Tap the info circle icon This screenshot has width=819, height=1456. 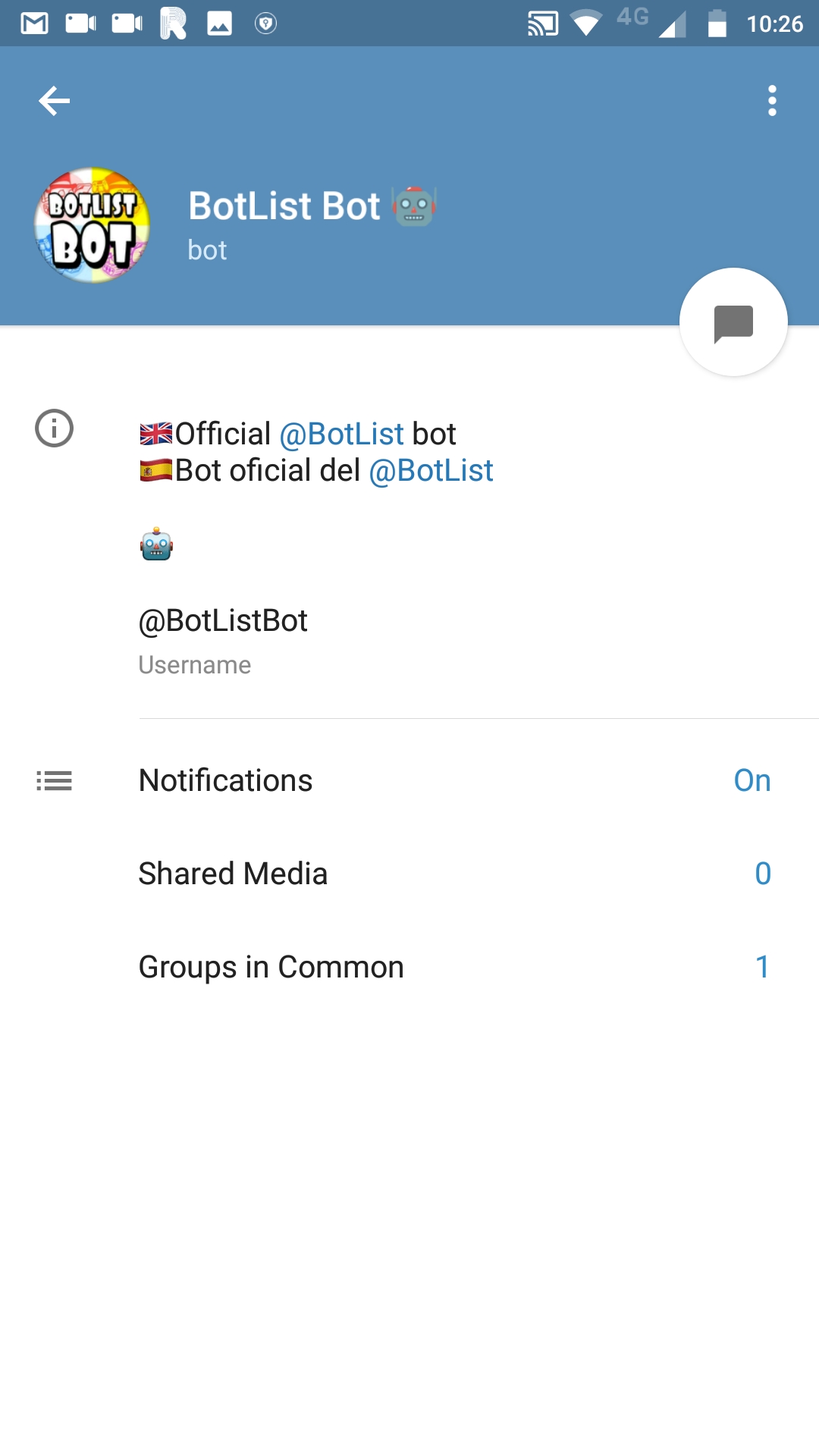point(54,428)
